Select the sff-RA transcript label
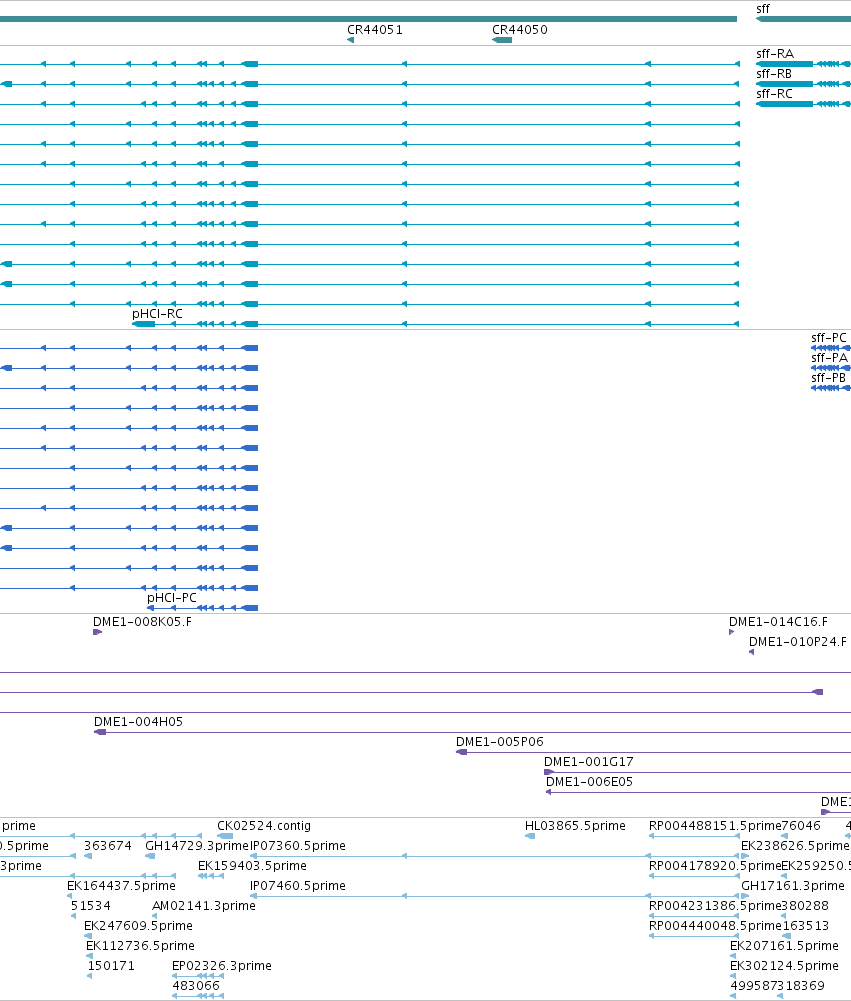 click(775, 54)
